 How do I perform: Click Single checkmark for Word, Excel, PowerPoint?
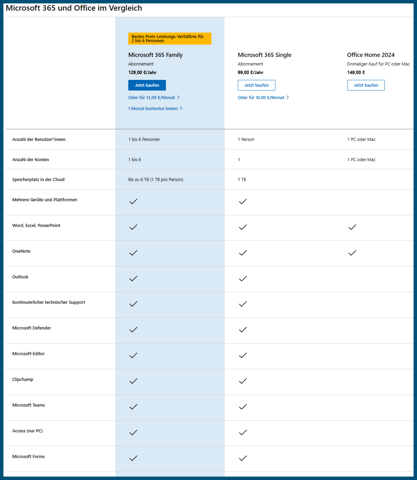coord(243,227)
